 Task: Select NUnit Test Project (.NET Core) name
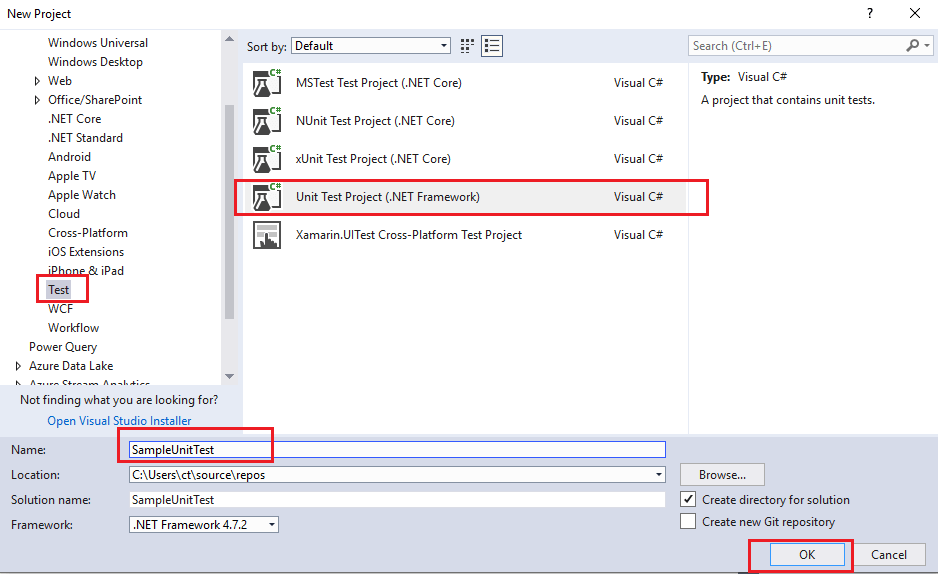[375, 121]
